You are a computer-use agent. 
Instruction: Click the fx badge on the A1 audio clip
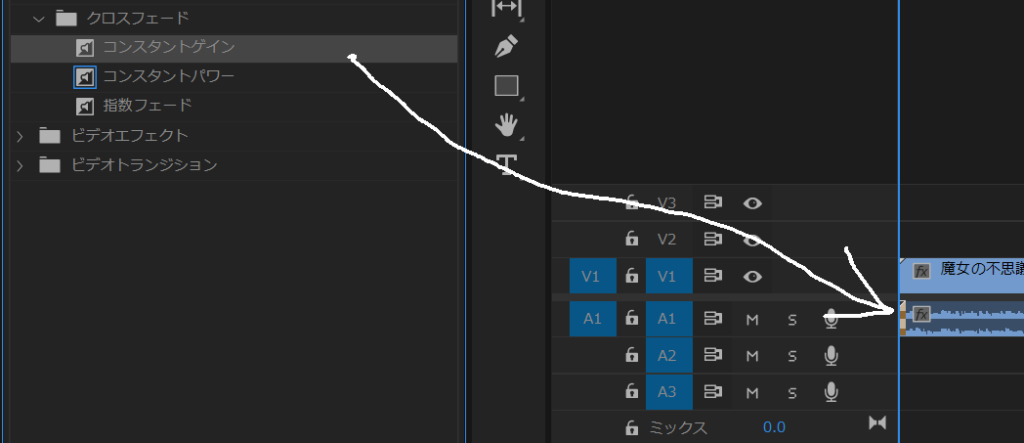click(x=922, y=314)
